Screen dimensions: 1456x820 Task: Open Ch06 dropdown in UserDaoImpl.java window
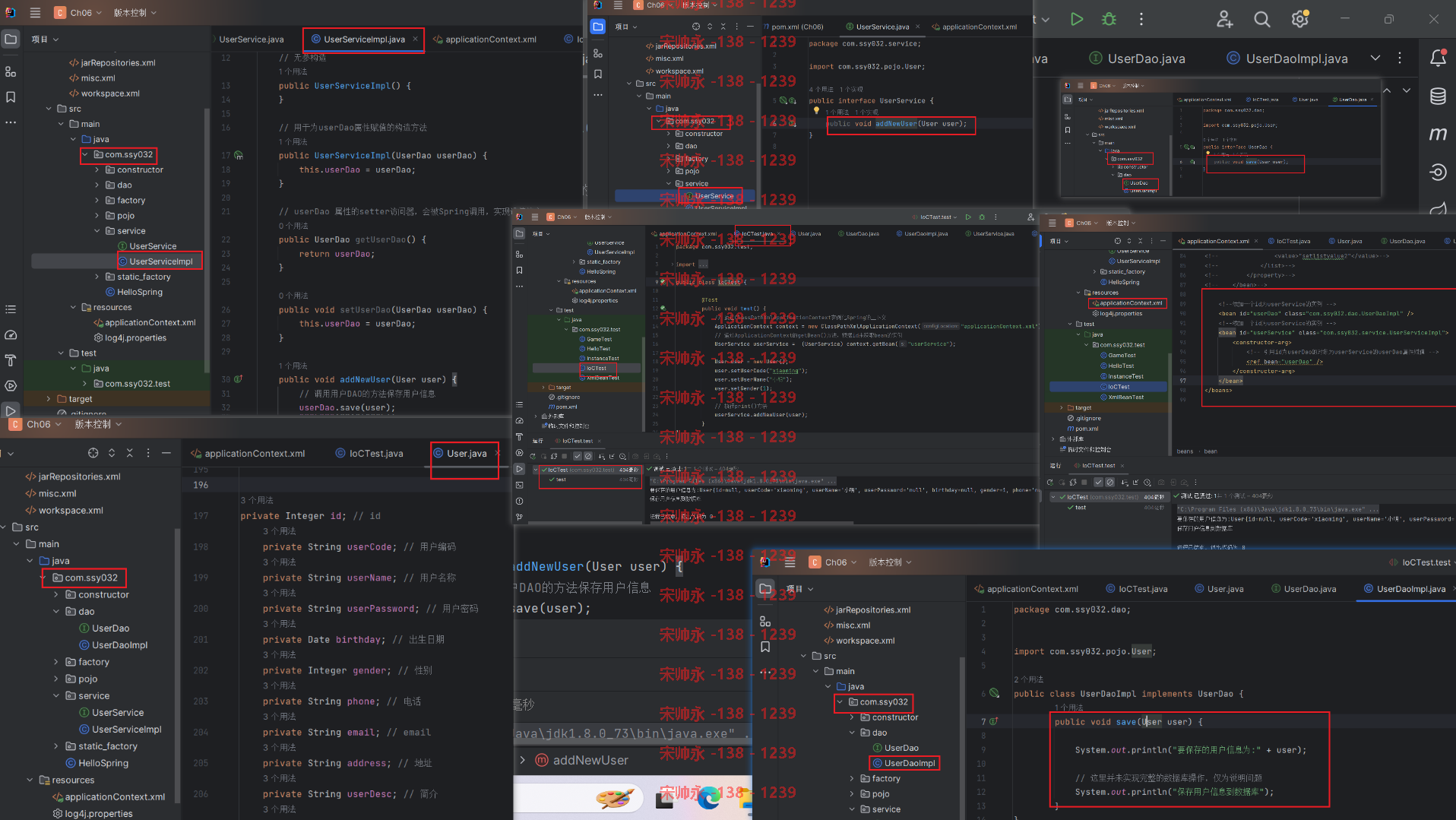click(833, 562)
